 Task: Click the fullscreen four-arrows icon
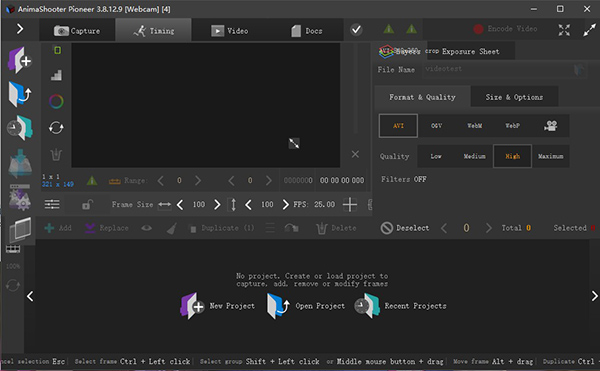pos(564,30)
